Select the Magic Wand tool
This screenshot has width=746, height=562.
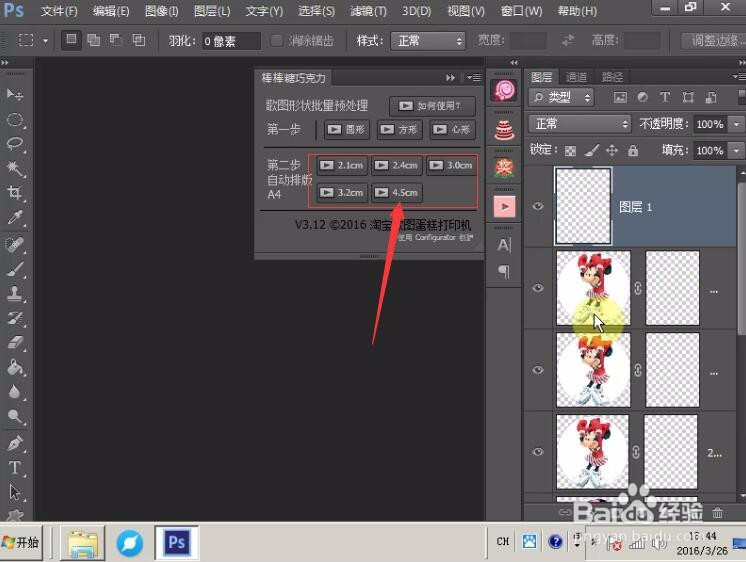(x=15, y=168)
